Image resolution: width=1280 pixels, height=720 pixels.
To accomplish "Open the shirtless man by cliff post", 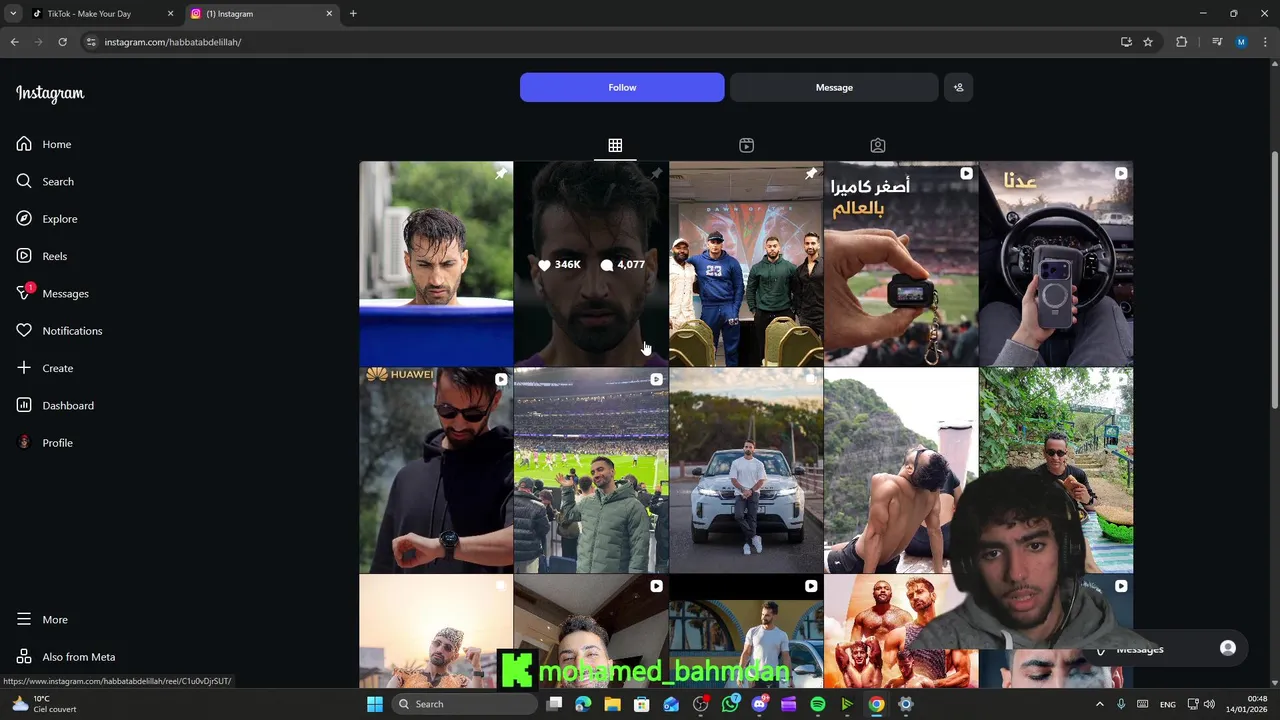I will (x=901, y=470).
